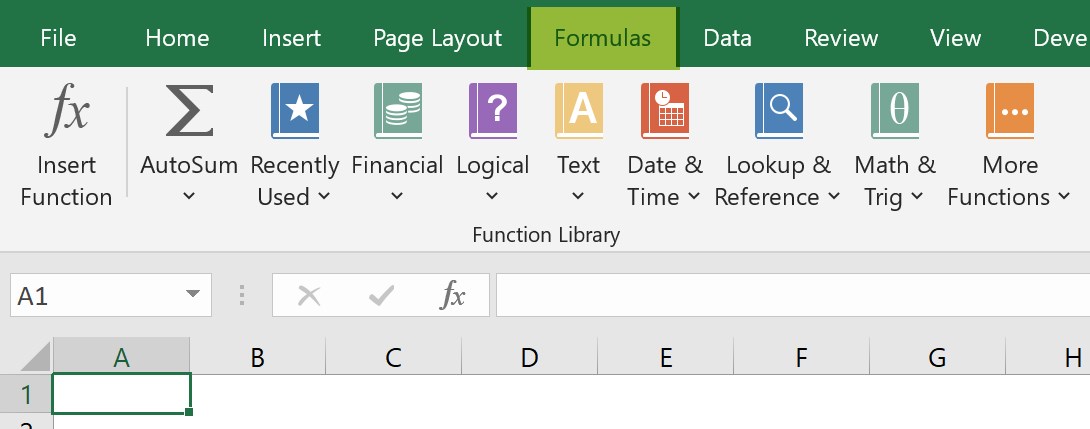Select column B header
Screen dimensions: 1090x429
(x=257, y=357)
